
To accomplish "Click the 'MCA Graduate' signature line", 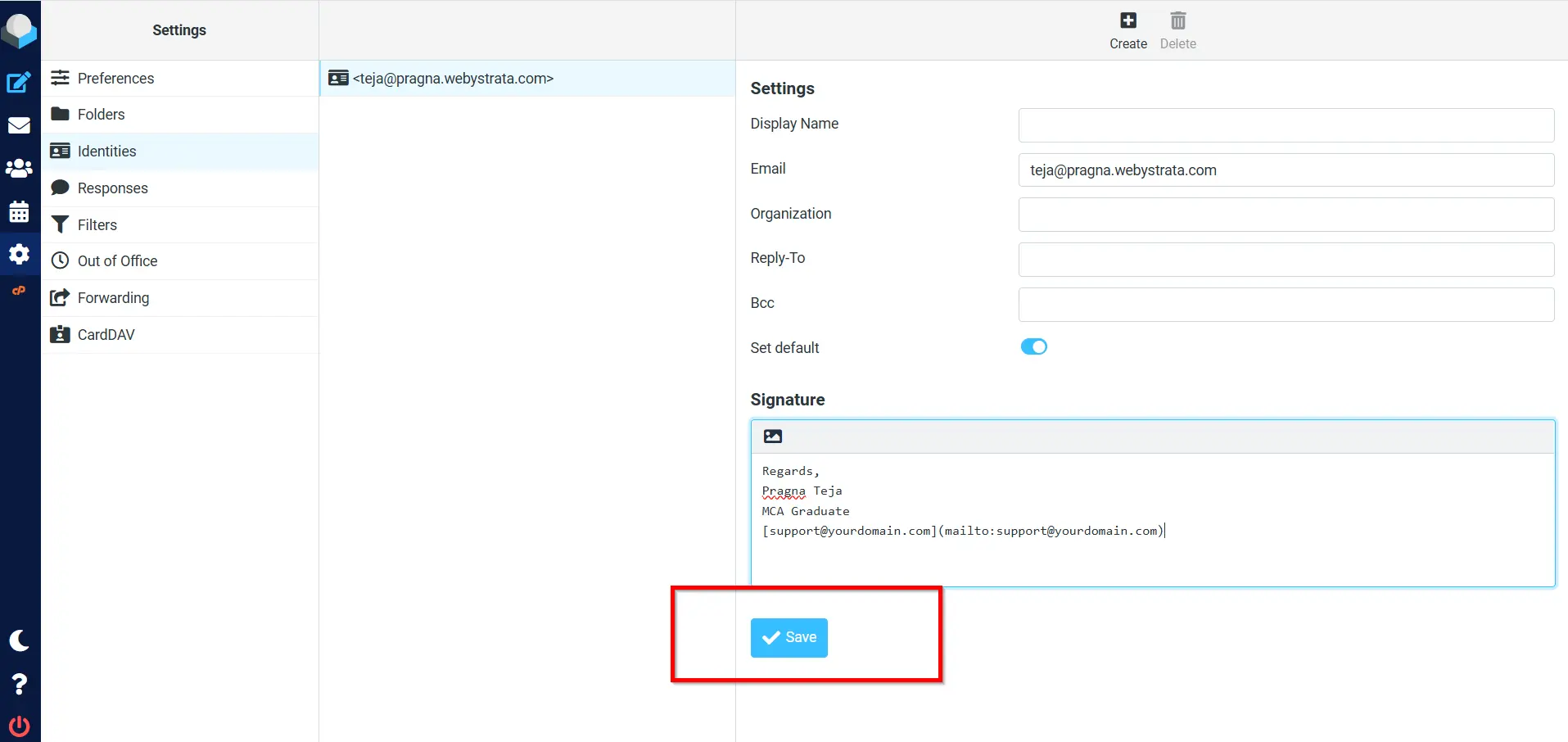I will click(806, 511).
